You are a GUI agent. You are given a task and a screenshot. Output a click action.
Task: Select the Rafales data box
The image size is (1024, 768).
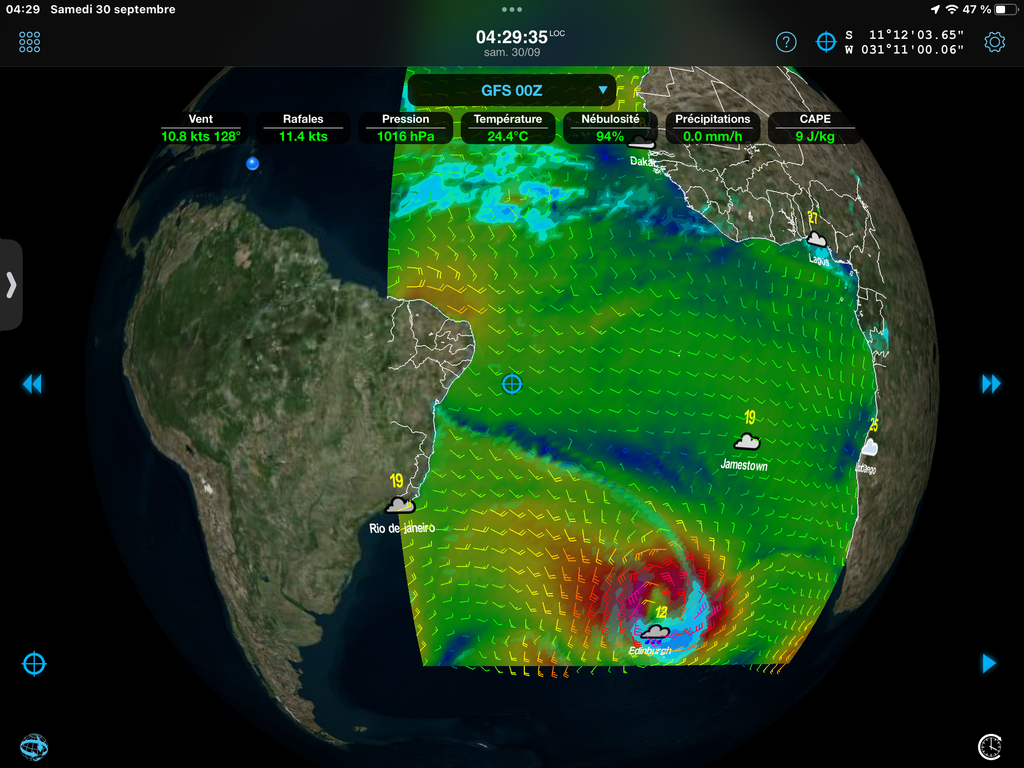(303, 128)
